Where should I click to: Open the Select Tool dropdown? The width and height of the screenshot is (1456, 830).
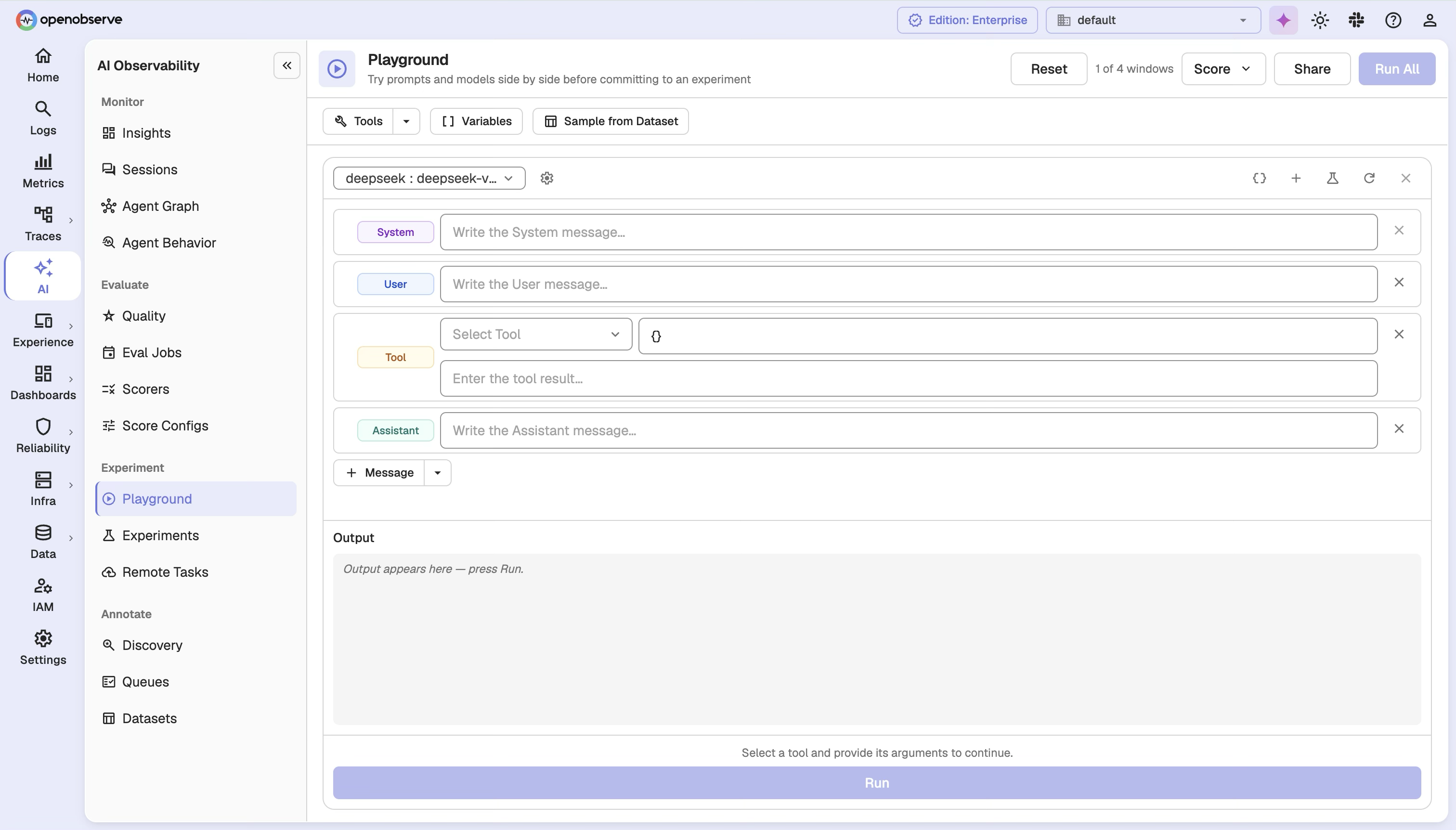[x=536, y=334]
